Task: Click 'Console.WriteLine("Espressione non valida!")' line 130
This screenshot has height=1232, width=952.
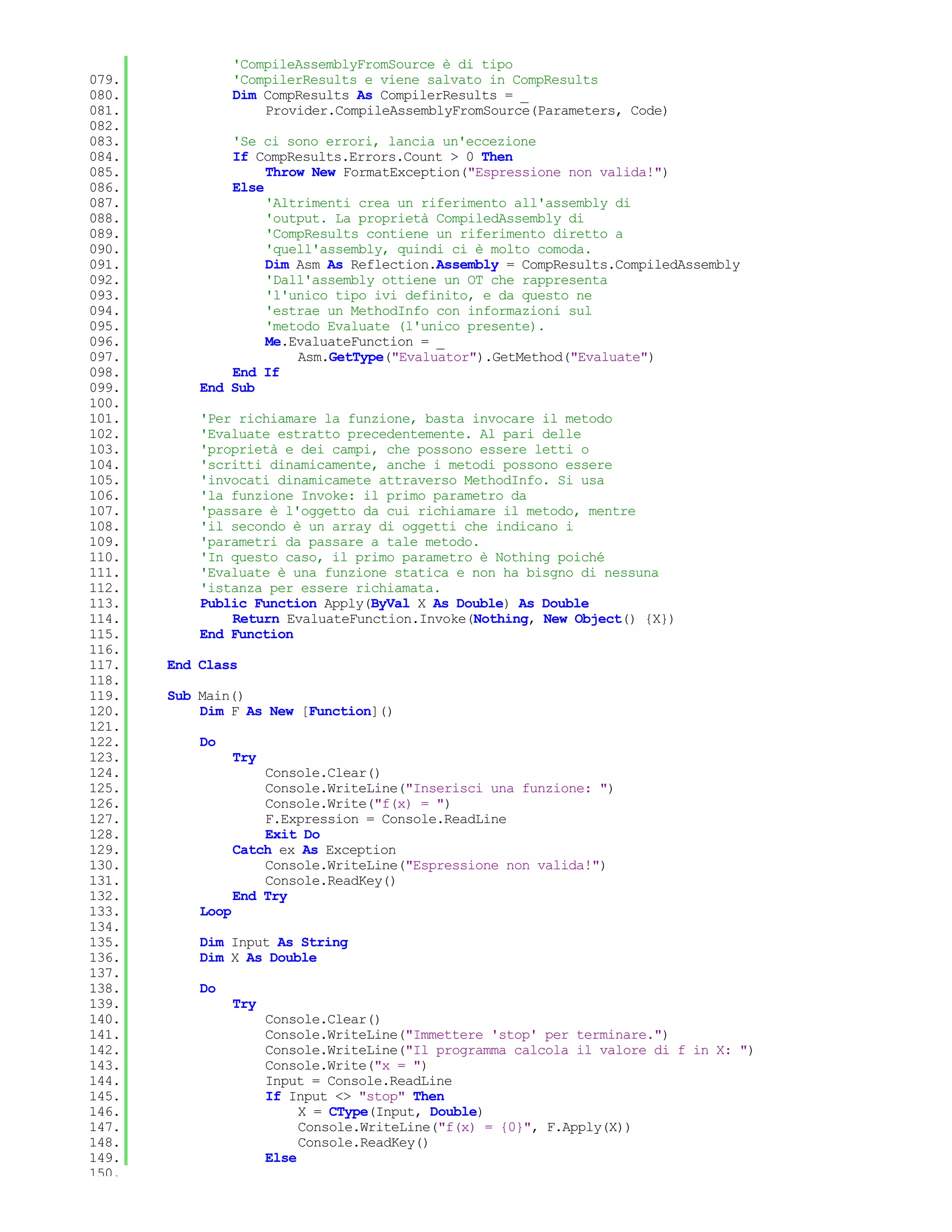Action: click(436, 866)
